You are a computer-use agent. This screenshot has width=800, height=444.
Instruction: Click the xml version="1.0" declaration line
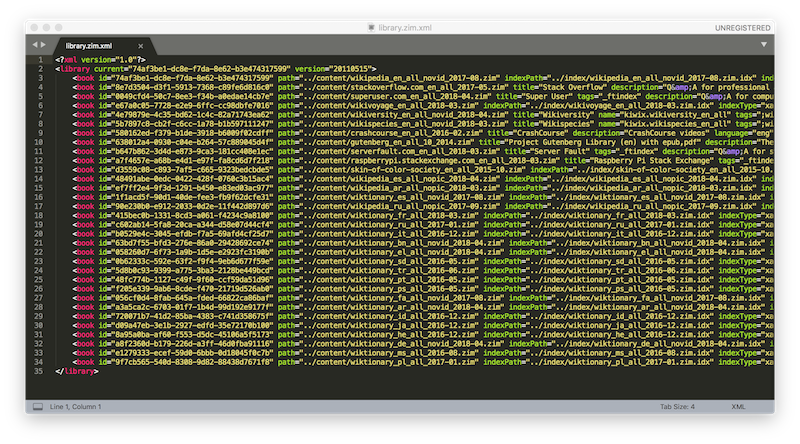pyautogui.click(x=100, y=60)
